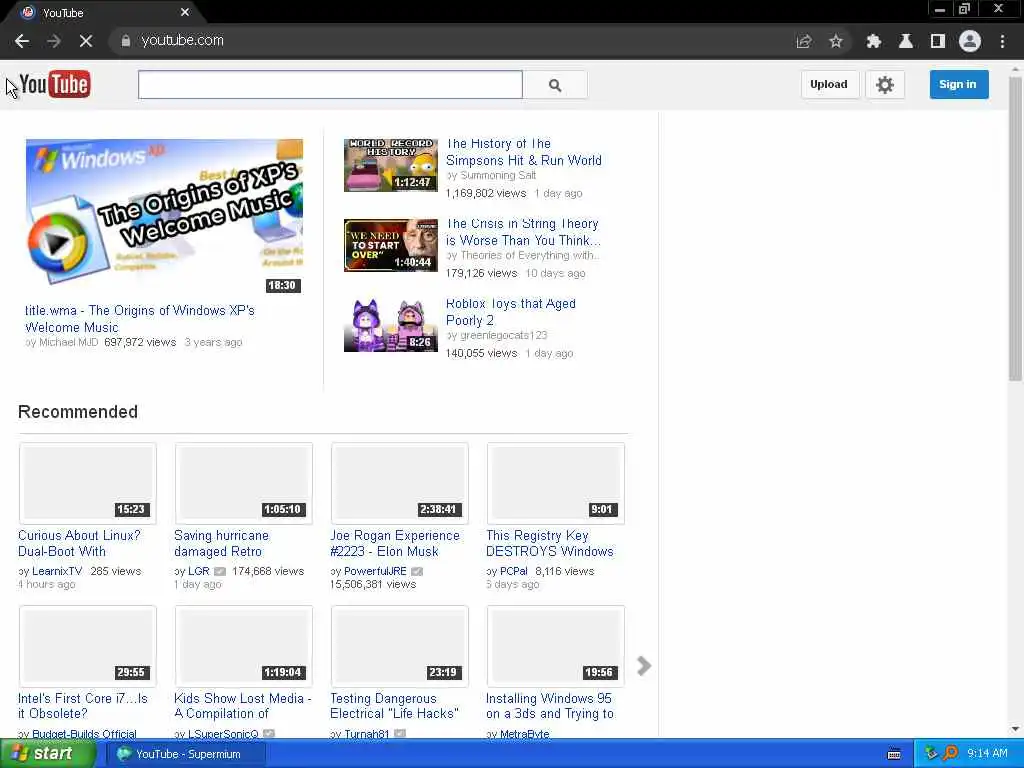The width and height of the screenshot is (1024, 768).
Task: Click the 19:56 Windows 95 on 3ds thumbnail
Action: 556,646
